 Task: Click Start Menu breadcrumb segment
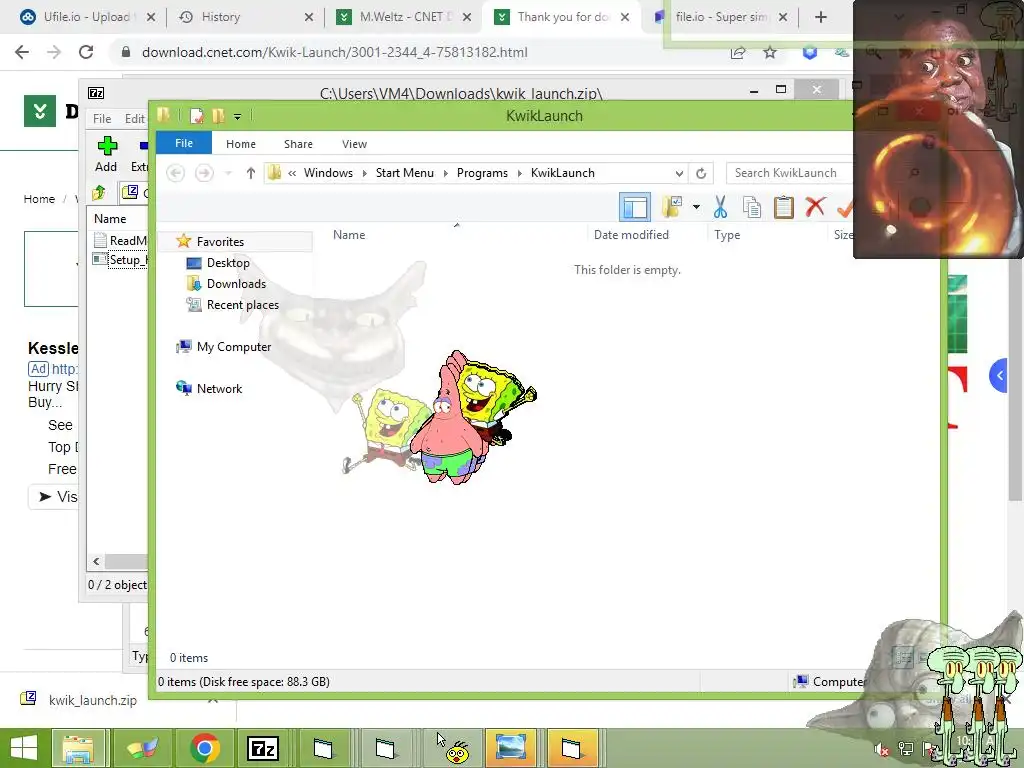coord(404,173)
